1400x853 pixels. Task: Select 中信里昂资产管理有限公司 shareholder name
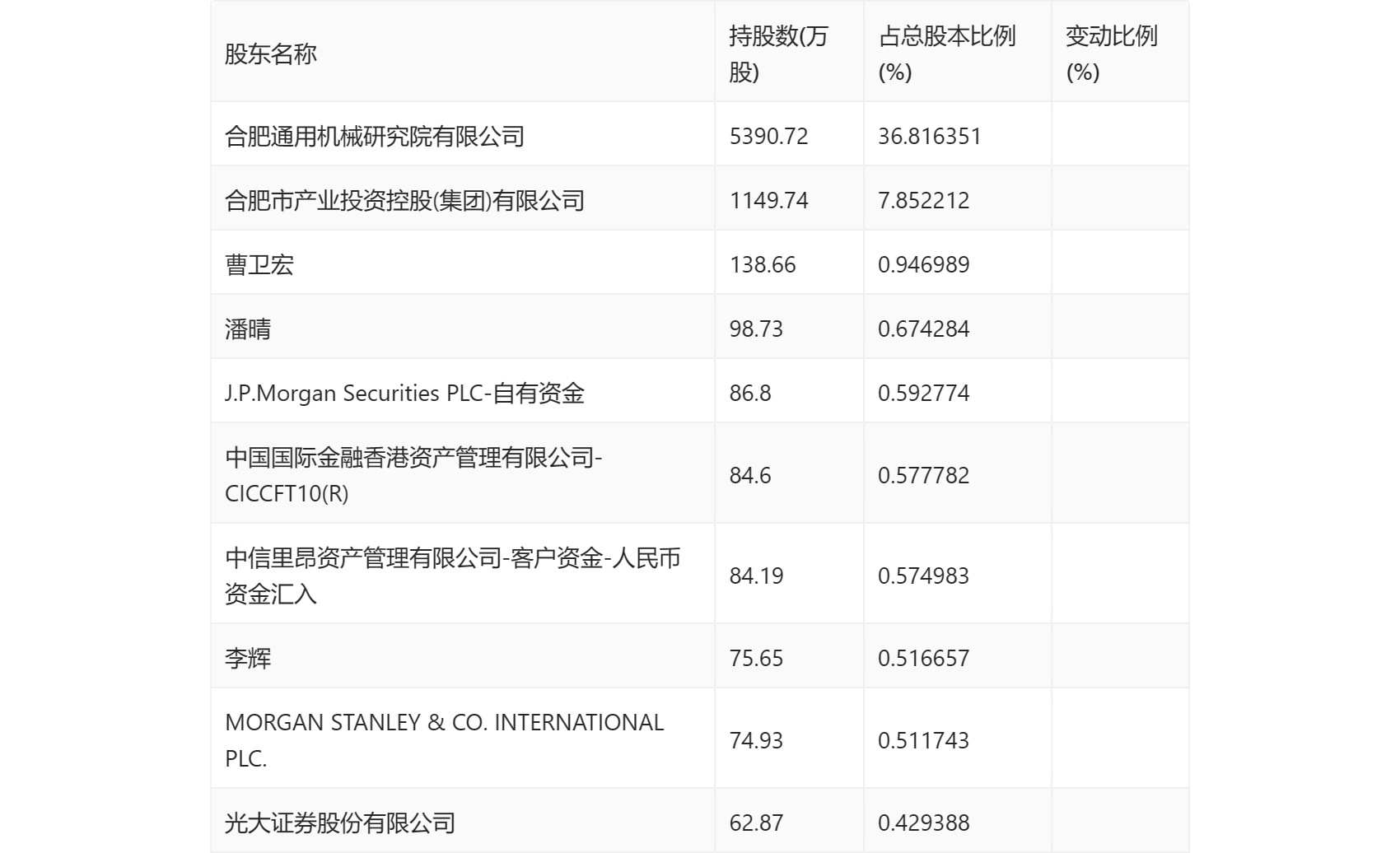pyautogui.click(x=452, y=576)
